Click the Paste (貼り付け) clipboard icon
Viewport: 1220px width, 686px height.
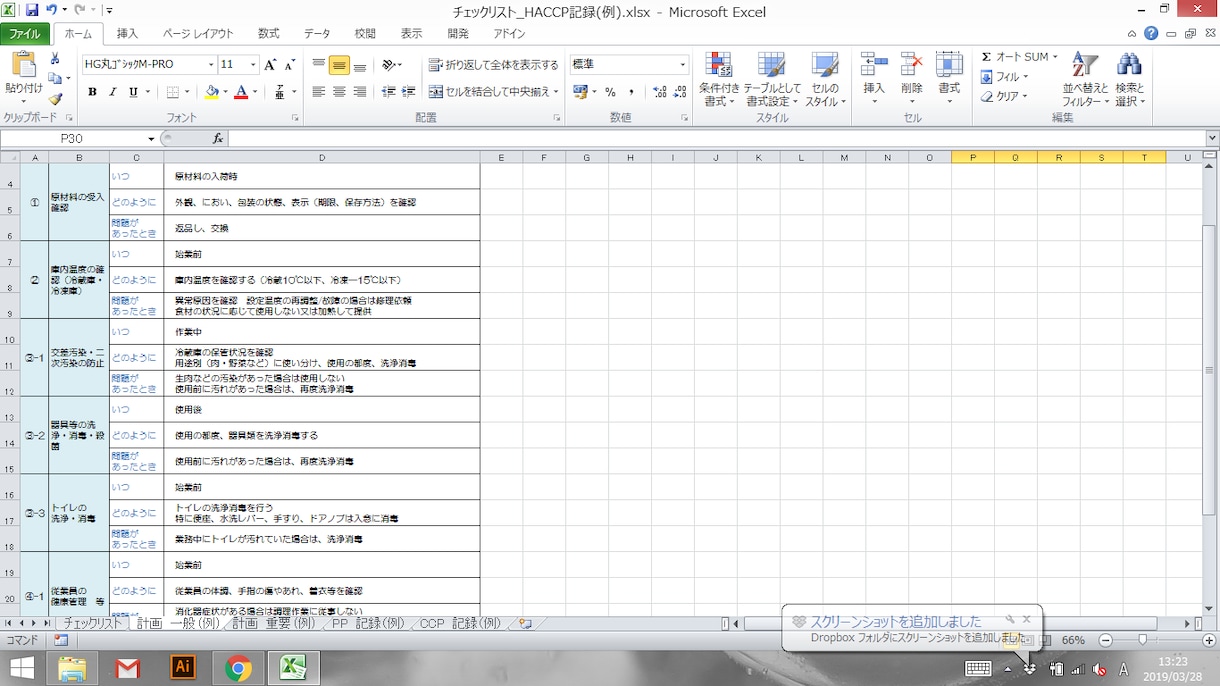click(23, 66)
